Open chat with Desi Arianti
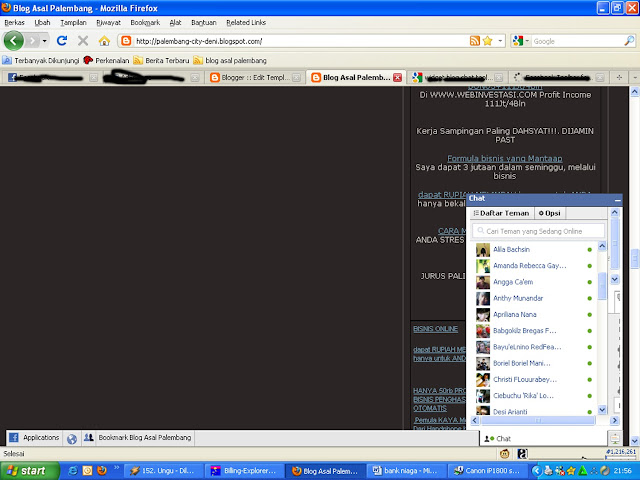The width and height of the screenshot is (640, 480). 534,411
